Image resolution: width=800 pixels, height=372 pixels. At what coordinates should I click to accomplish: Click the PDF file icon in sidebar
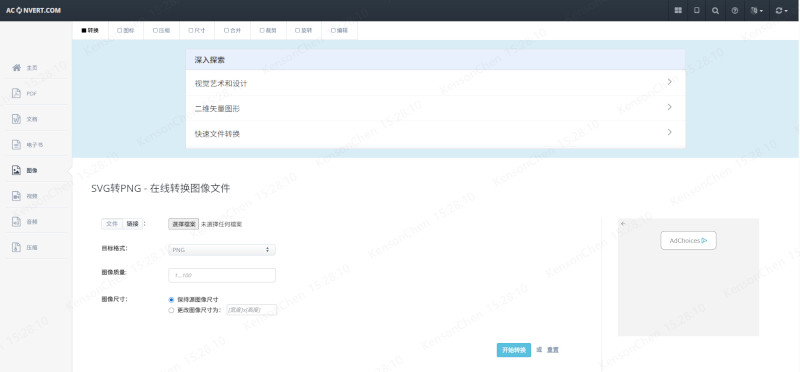click(x=16, y=93)
